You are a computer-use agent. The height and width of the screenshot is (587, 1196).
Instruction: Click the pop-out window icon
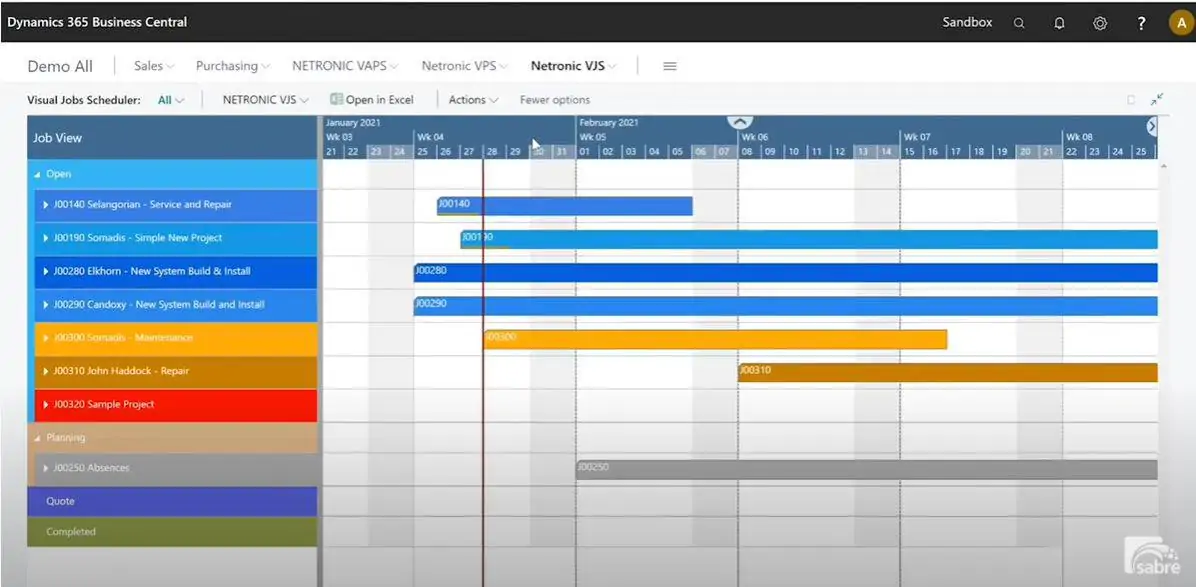[x=1131, y=100]
